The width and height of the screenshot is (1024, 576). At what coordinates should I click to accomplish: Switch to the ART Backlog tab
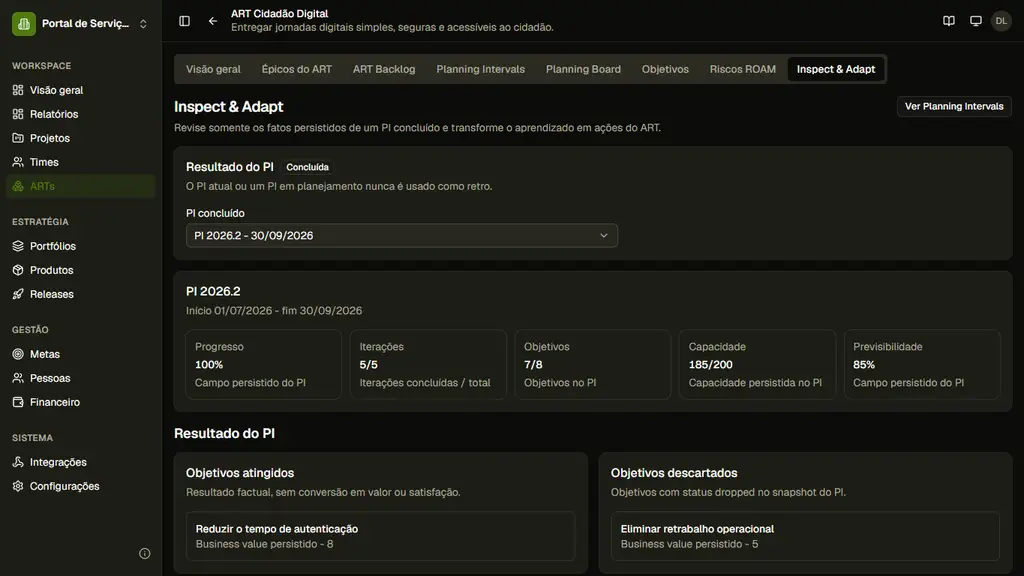point(384,69)
